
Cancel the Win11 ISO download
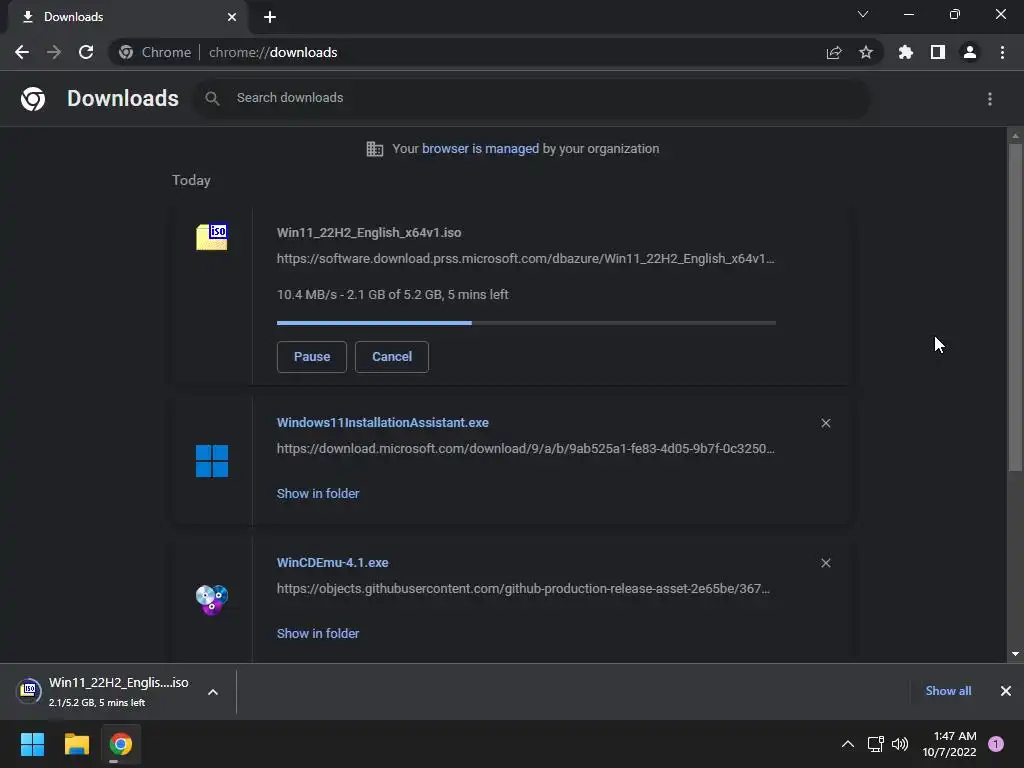[x=392, y=357]
